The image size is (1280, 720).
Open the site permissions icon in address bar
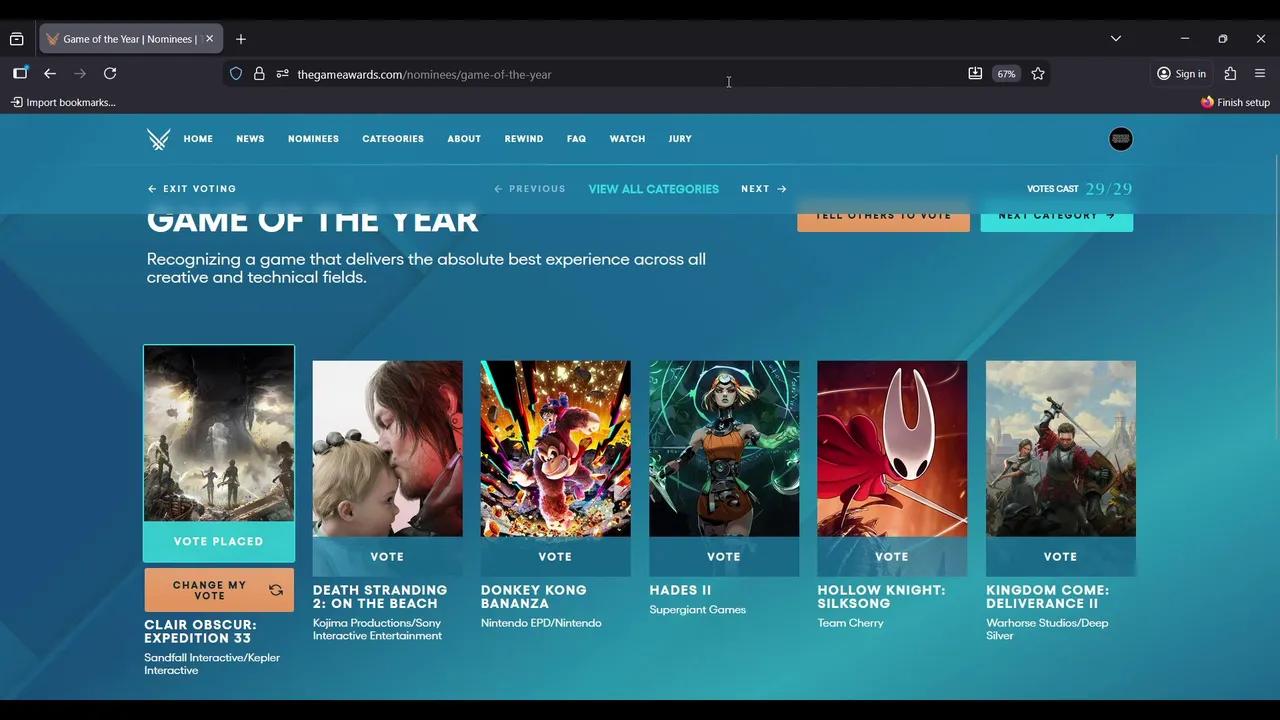[x=282, y=74]
